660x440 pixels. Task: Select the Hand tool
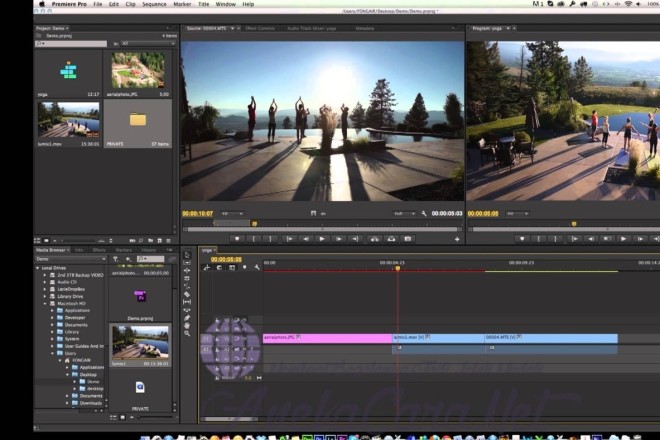click(187, 325)
